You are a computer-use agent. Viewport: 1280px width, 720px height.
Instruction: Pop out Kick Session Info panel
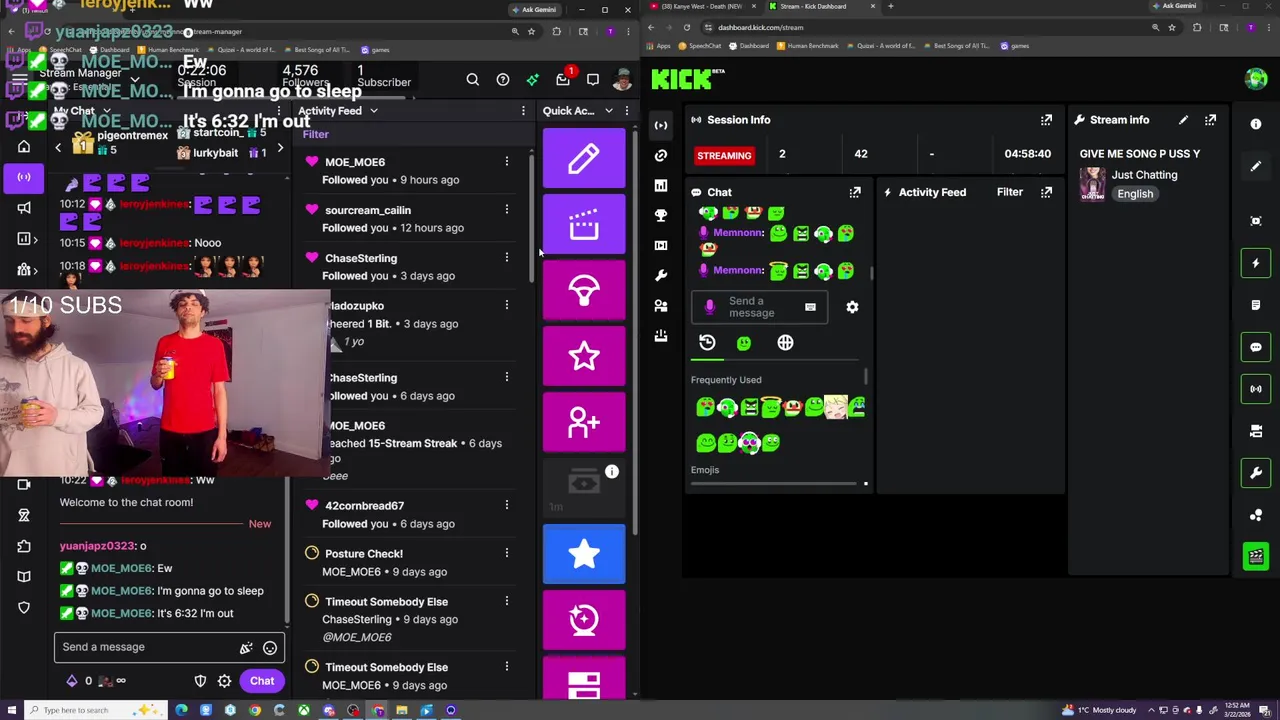(1046, 120)
